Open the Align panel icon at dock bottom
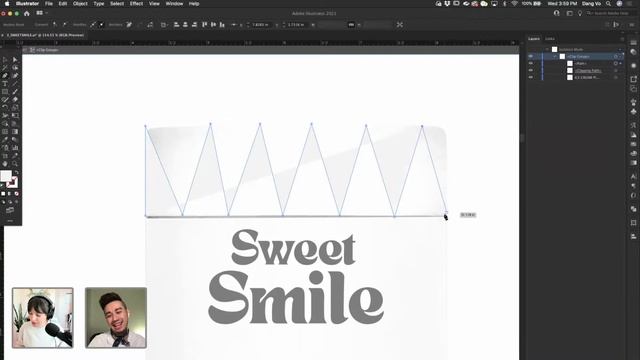The width and height of the screenshot is (640, 360). pyautogui.click(x=633, y=236)
